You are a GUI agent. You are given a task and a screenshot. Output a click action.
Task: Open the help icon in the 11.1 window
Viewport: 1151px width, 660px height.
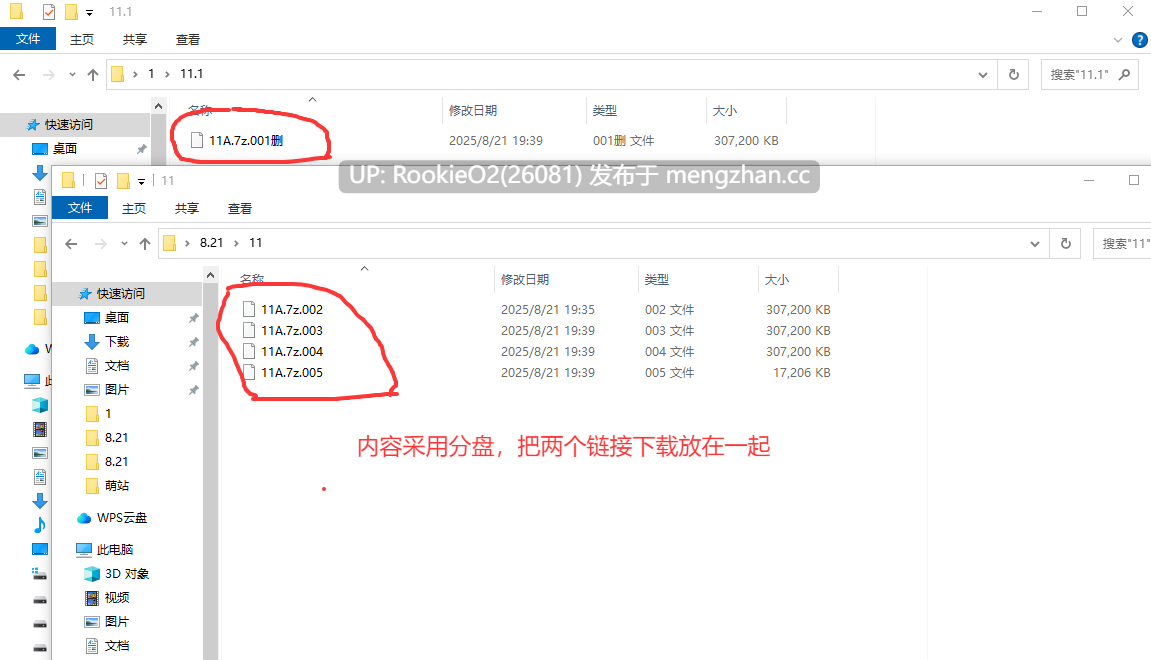tap(1140, 40)
